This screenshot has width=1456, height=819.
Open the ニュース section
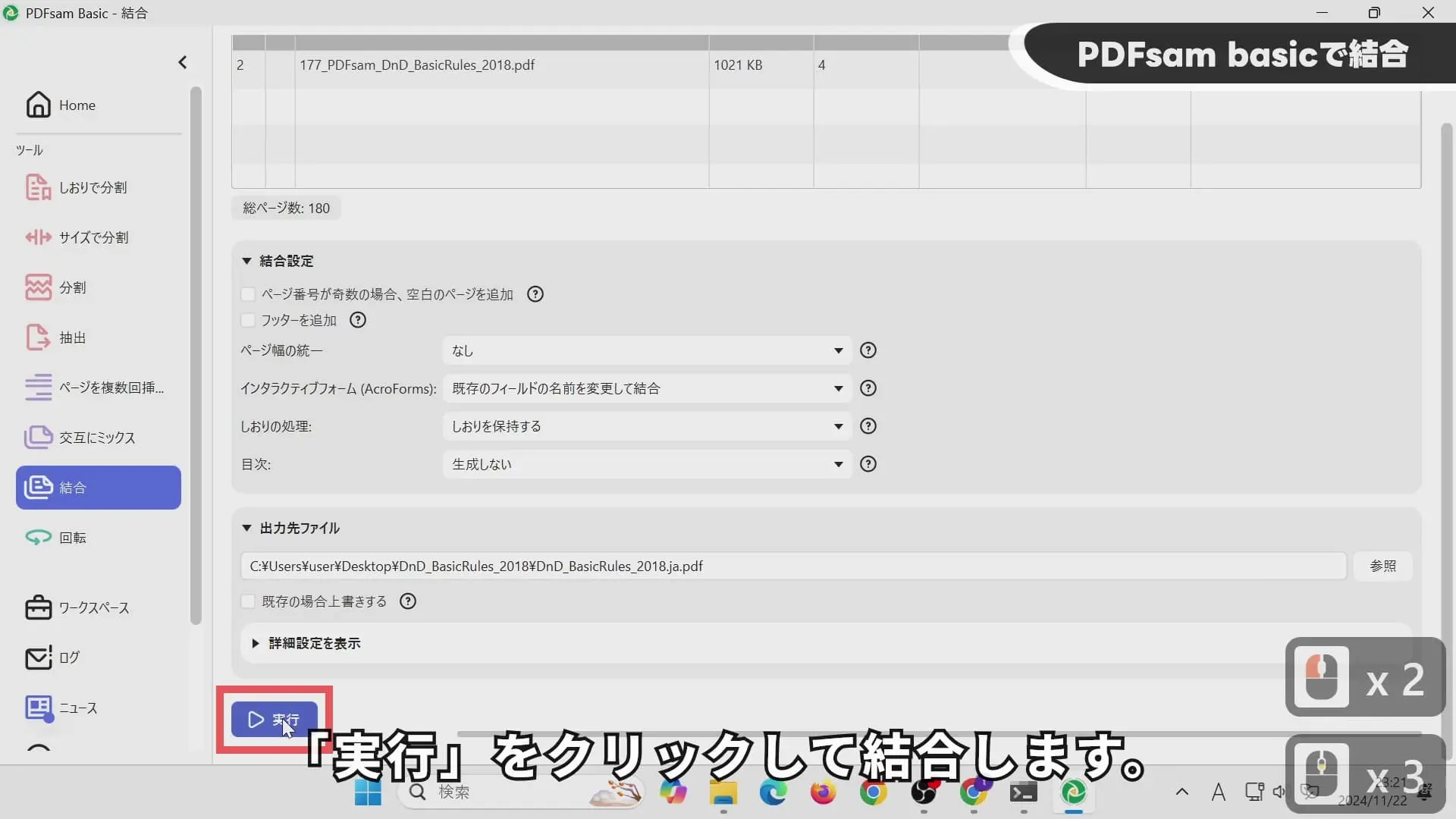[78, 708]
